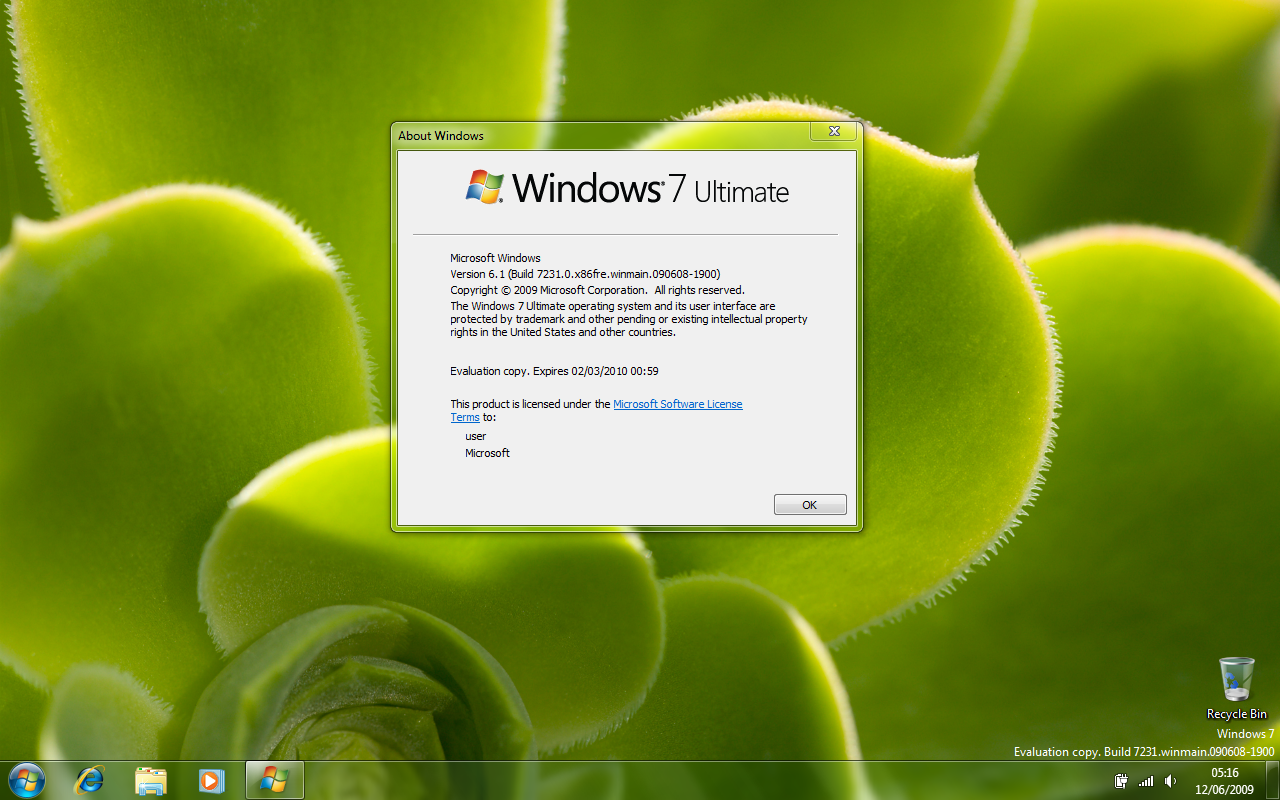Viewport: 1280px width, 800px height.
Task: Click the date 12/06/2009 in the taskbar
Action: click(1225, 789)
